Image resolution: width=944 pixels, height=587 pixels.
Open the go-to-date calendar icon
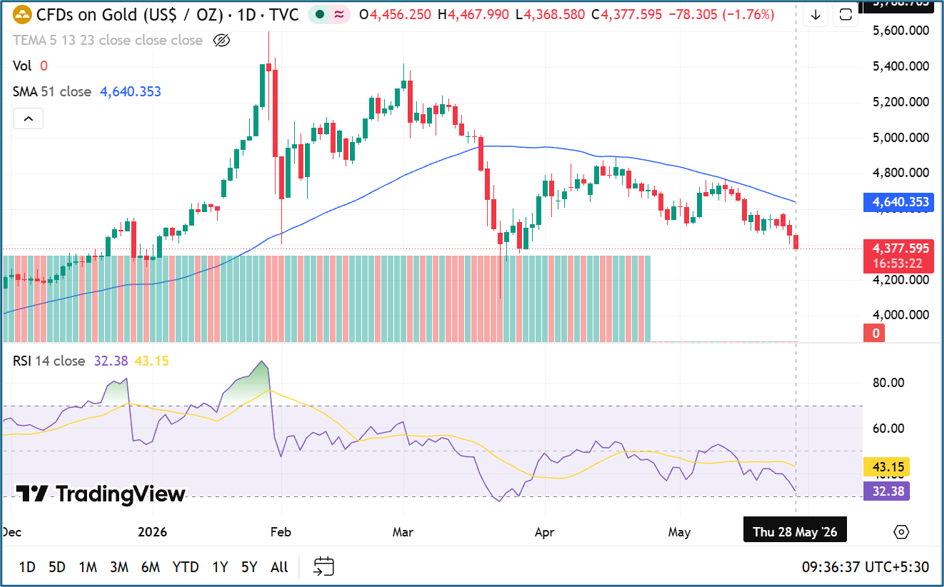tap(324, 567)
